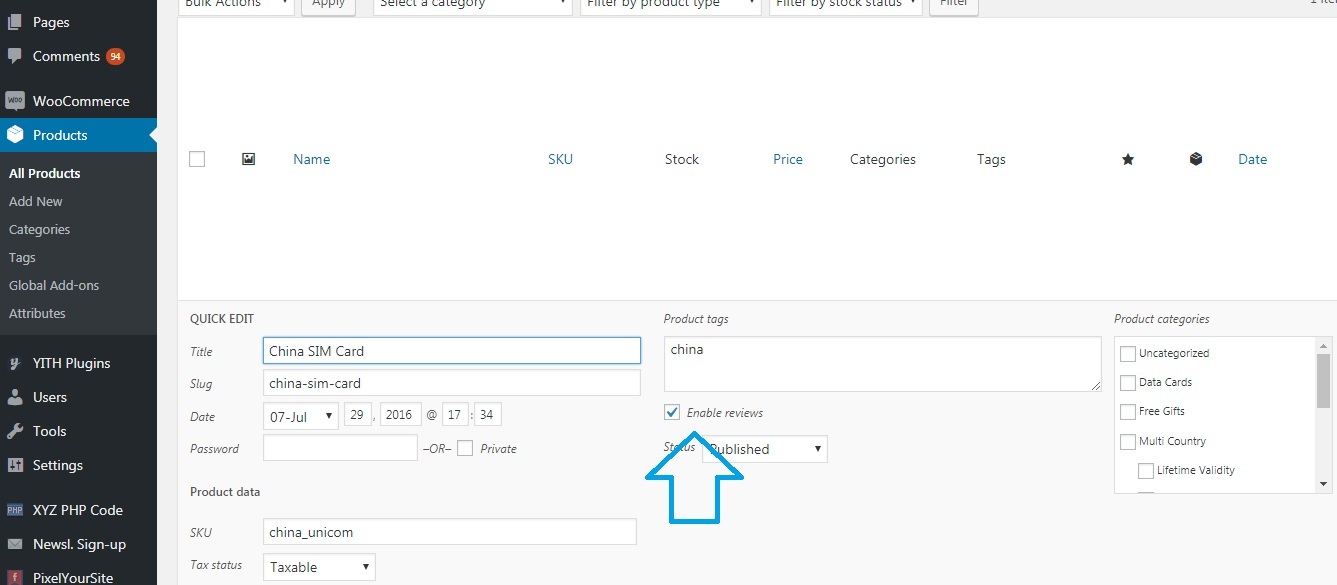This screenshot has height=585, width=1337.
Task: Open the month dropdown showing 07-Jul
Action: tap(301, 416)
